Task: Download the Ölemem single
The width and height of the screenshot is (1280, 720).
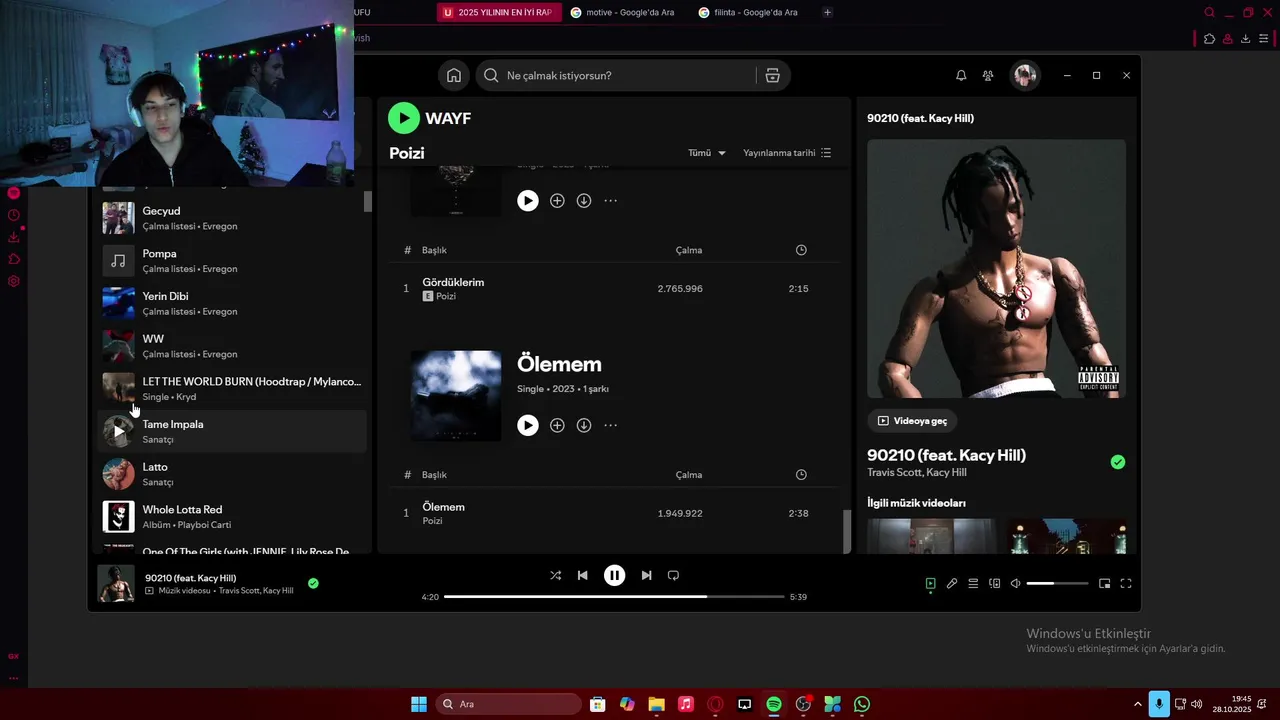Action: (x=584, y=425)
